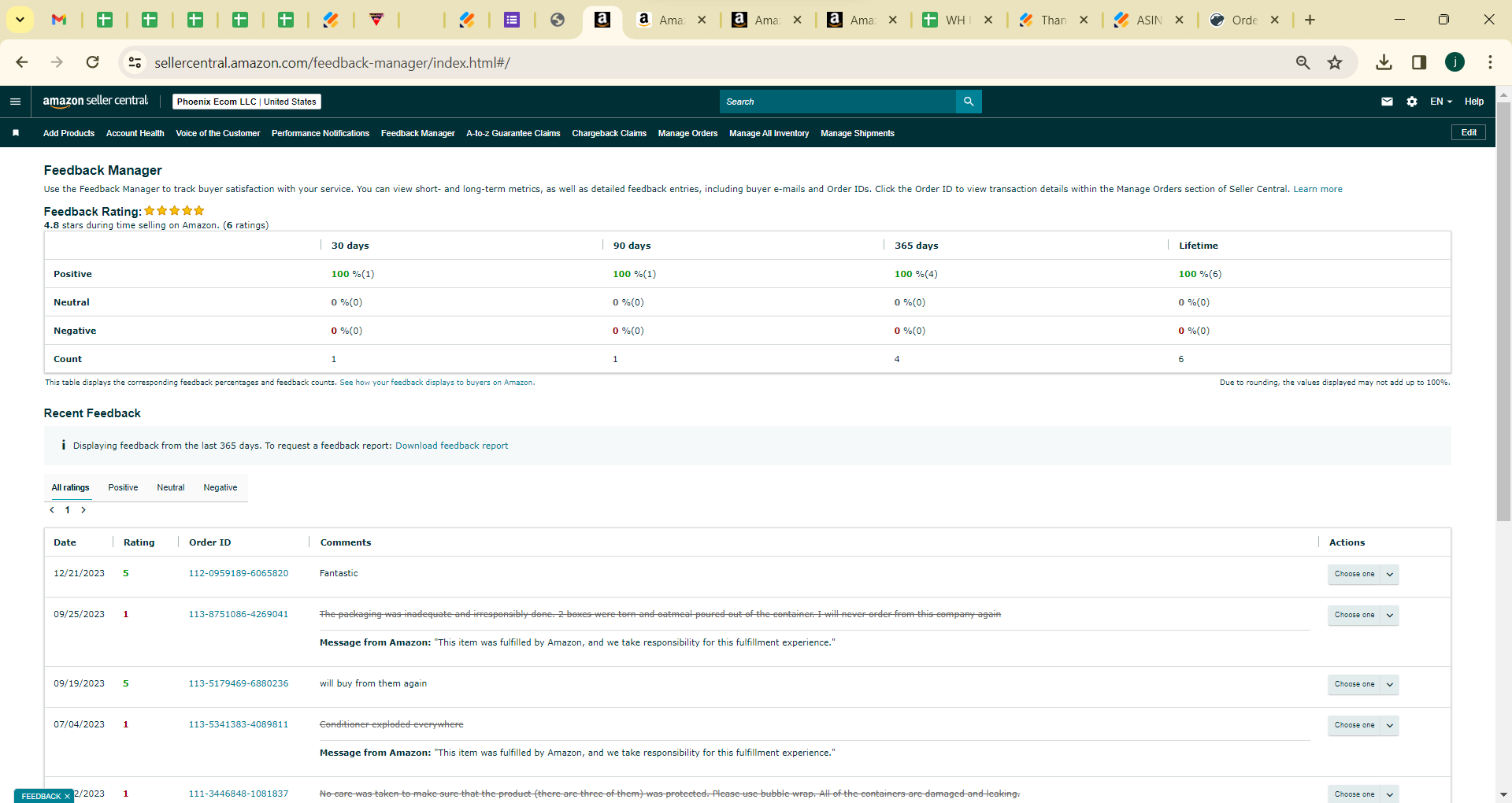Bookmark this page with the star icon
The image size is (1512, 803).
tap(1335, 62)
